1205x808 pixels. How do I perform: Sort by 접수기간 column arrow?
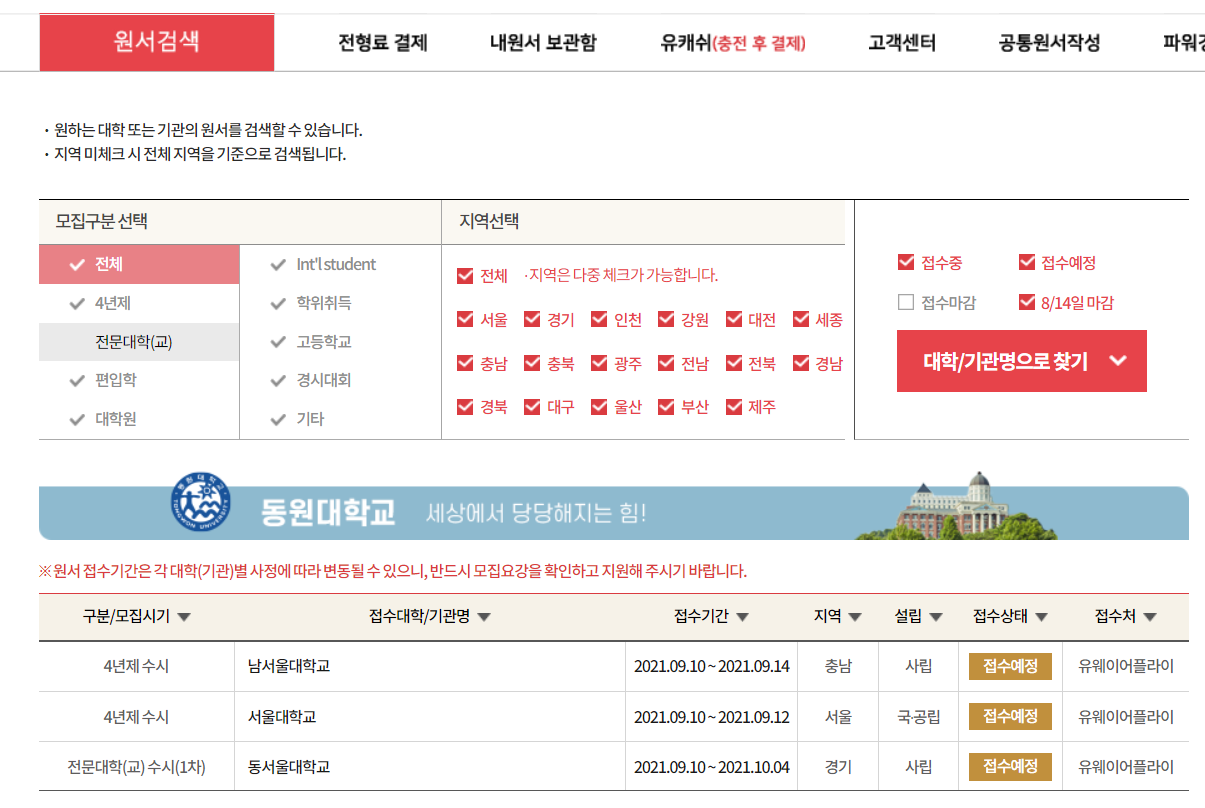point(742,617)
